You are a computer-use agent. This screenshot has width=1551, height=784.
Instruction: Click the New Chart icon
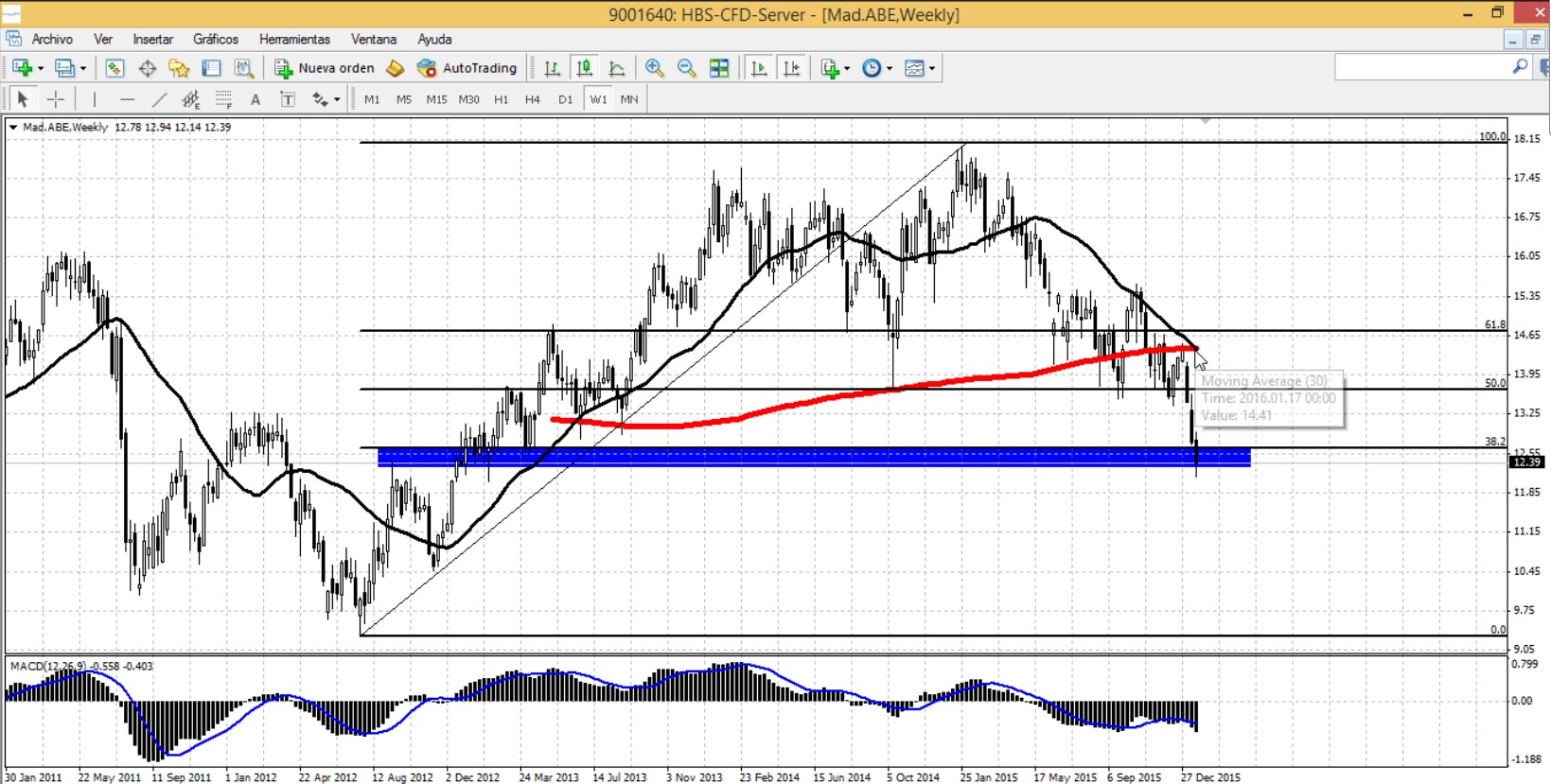(23, 68)
